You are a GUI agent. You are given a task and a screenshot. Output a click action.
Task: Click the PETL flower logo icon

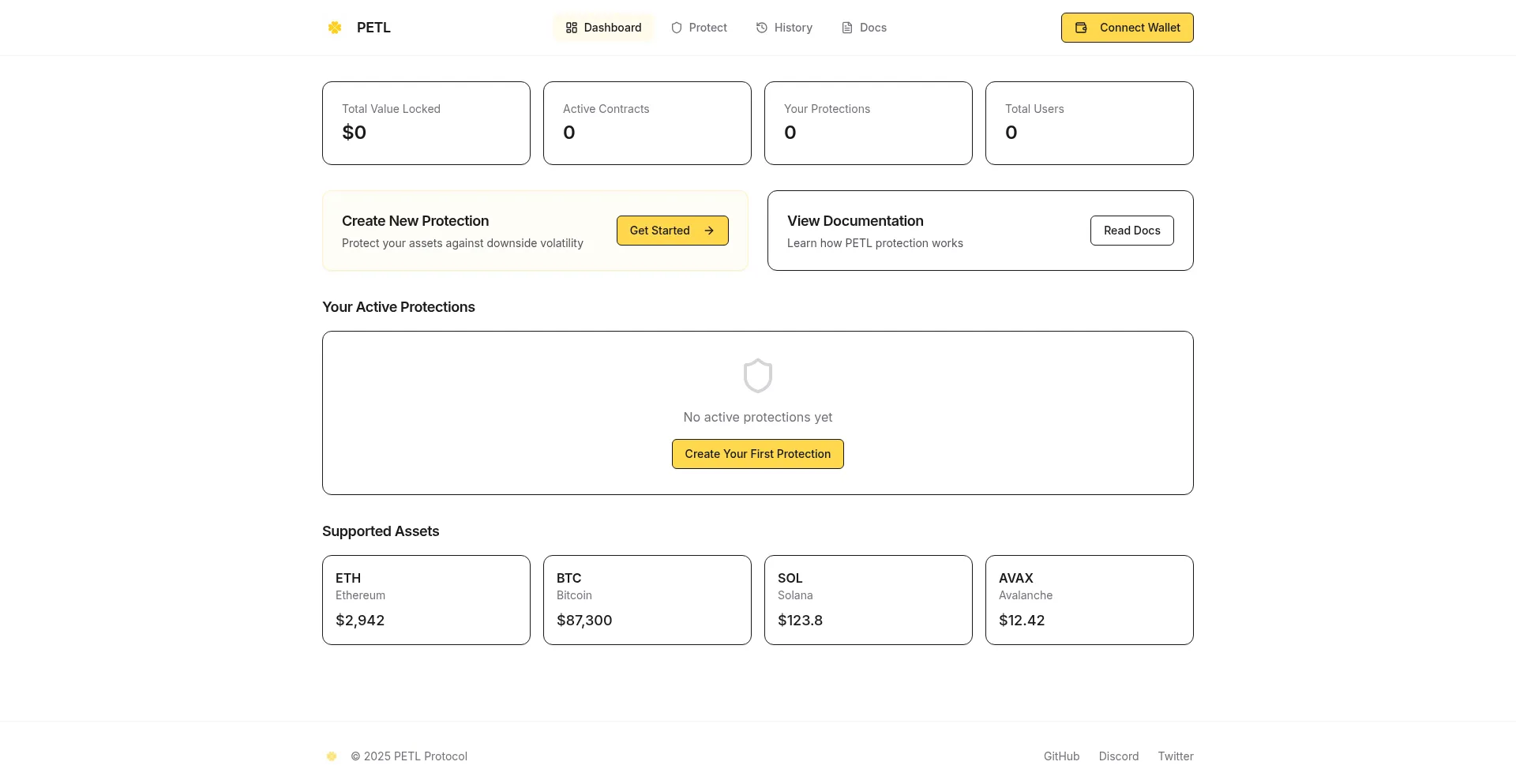click(335, 28)
